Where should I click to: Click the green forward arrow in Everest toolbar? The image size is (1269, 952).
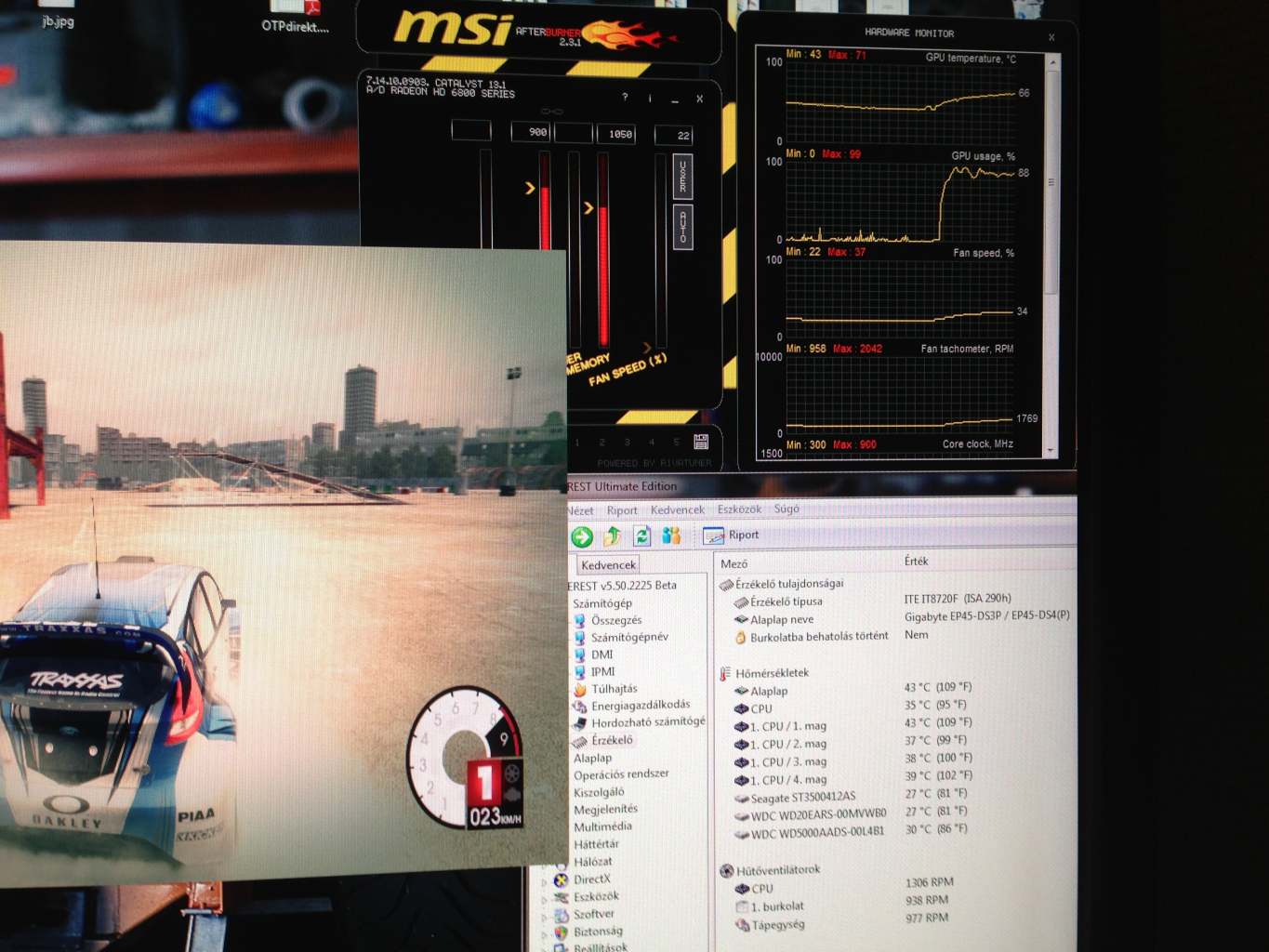point(582,536)
